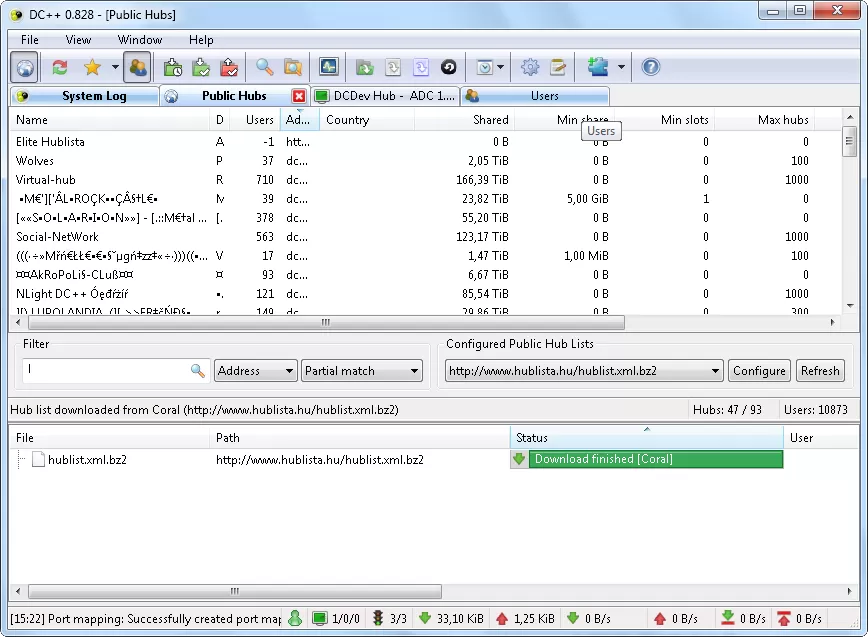Open the hublista.hu hub list dropdown
Image resolution: width=868 pixels, height=637 pixels.
point(583,370)
